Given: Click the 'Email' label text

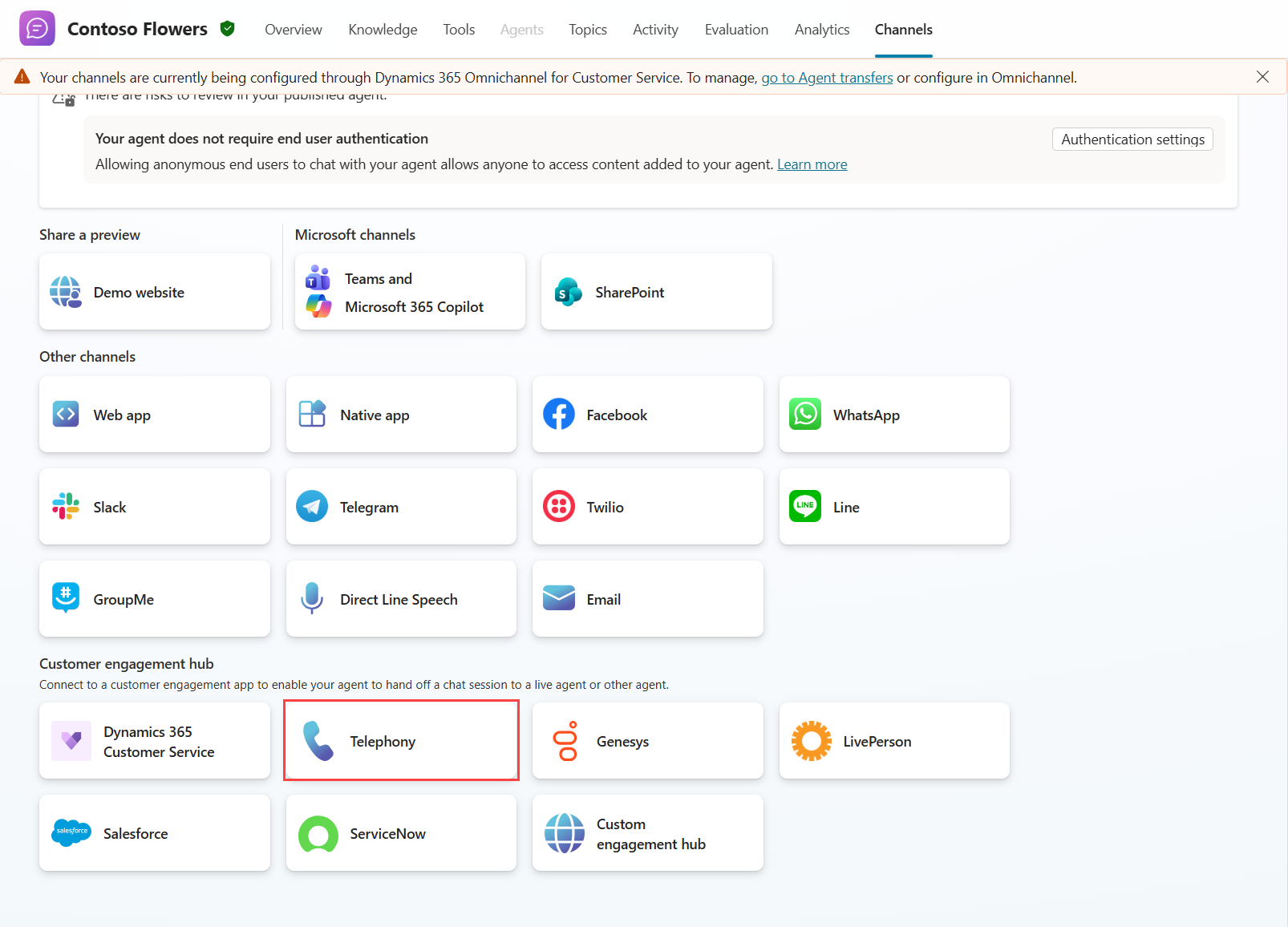Looking at the screenshot, I should [604, 600].
